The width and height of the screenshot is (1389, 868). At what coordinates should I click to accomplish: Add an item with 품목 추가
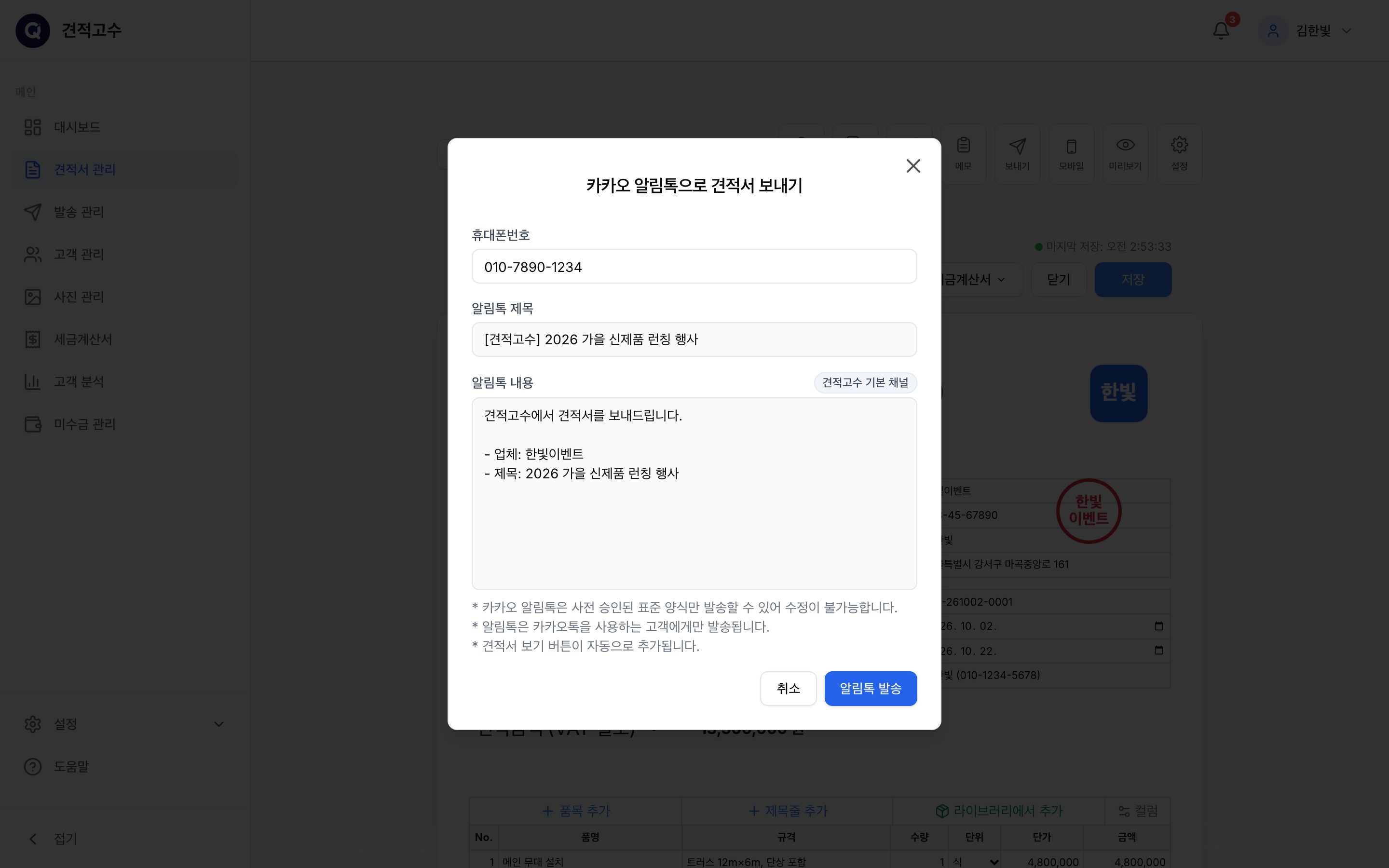(x=575, y=811)
